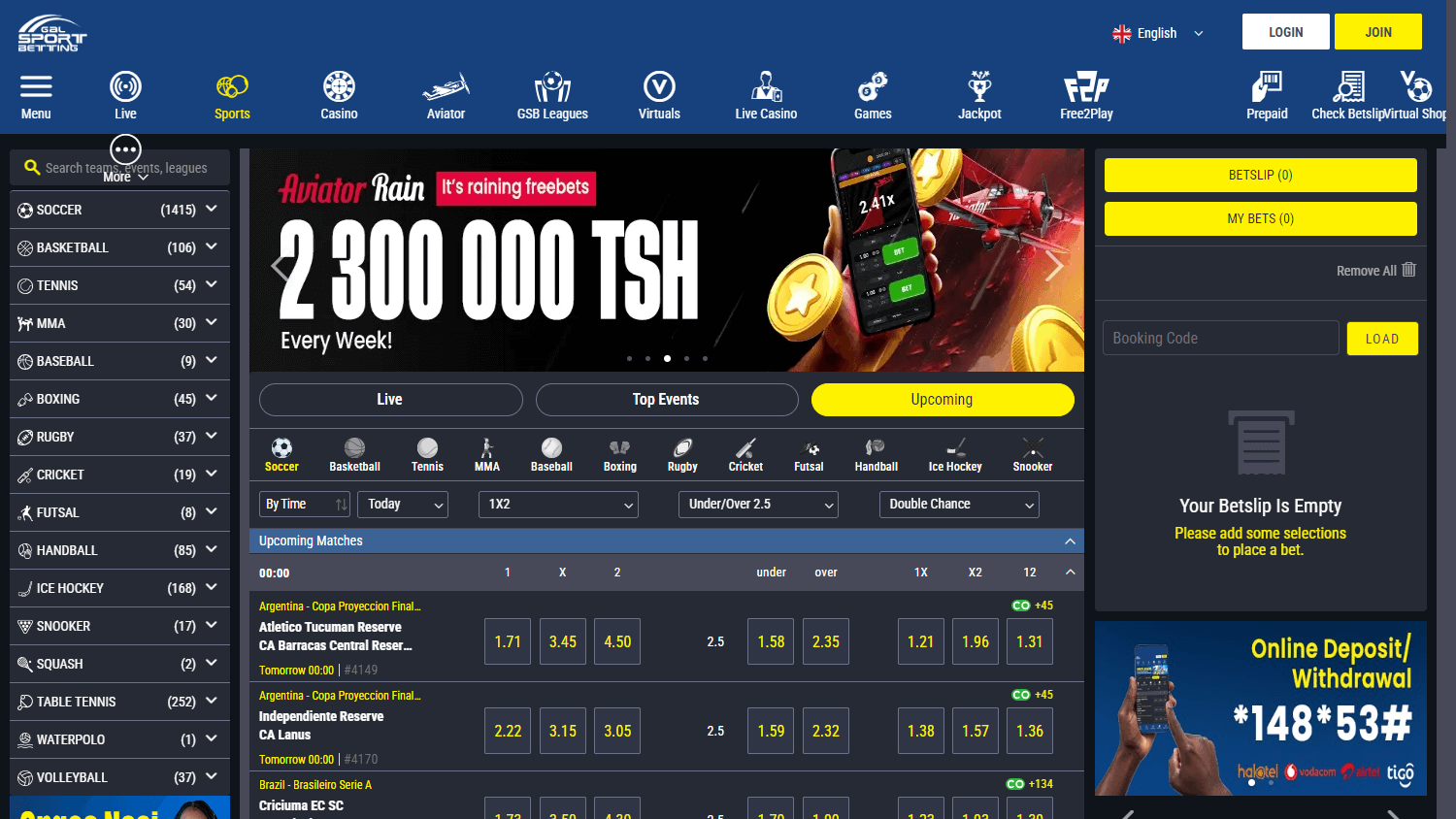Open the MY BETS (0) tab

(x=1260, y=219)
